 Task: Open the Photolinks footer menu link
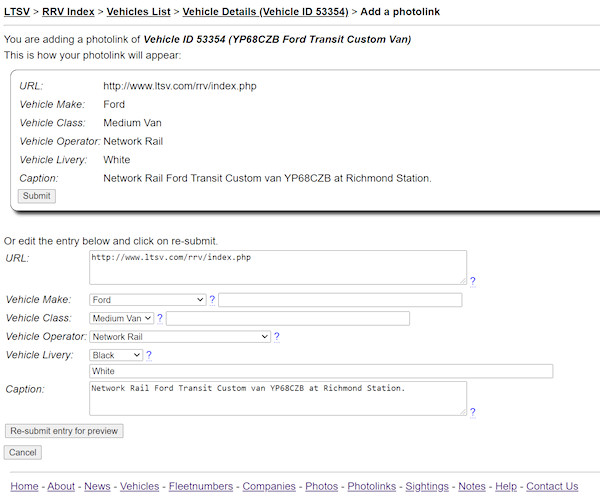[x=372, y=486]
